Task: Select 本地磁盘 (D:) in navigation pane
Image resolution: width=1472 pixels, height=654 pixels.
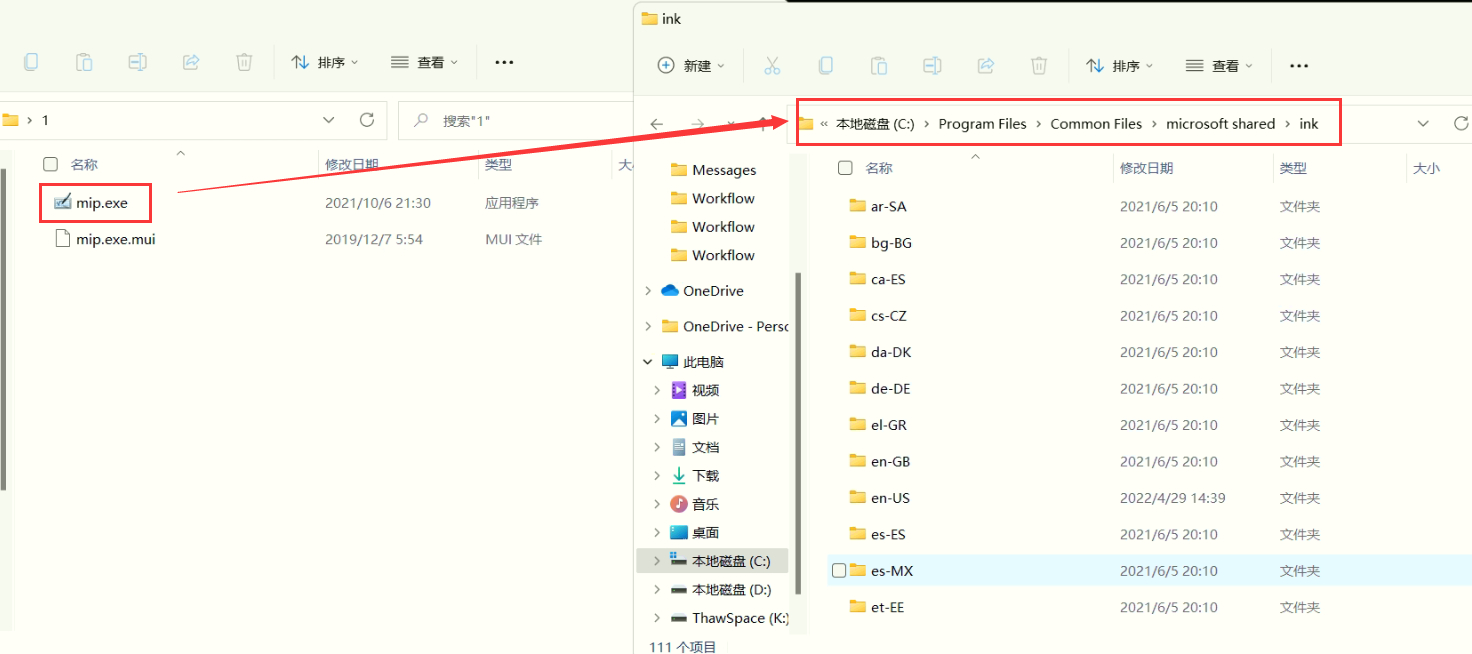Action: [731, 590]
